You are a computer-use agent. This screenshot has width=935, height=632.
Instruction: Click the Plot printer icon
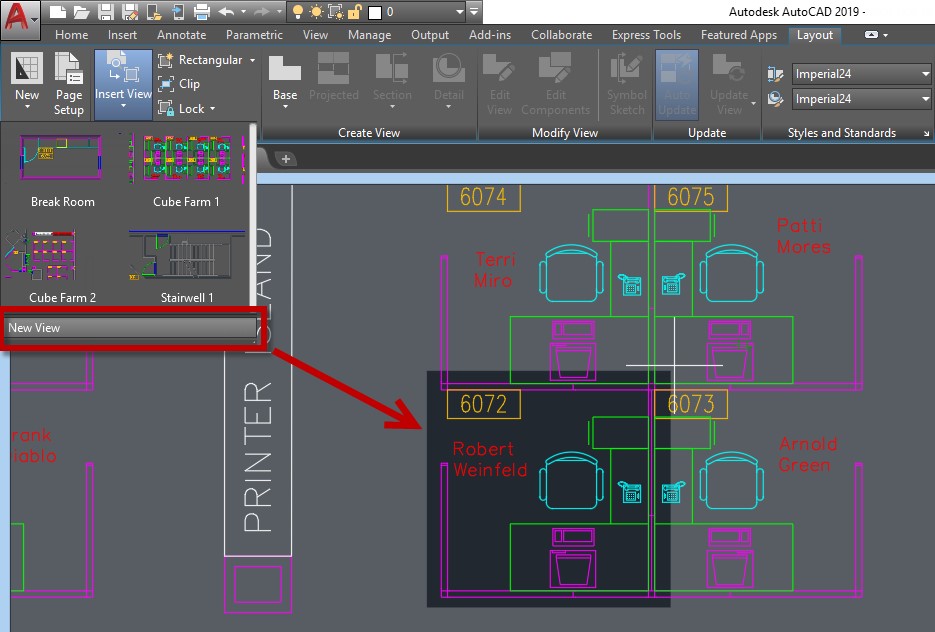pos(201,12)
